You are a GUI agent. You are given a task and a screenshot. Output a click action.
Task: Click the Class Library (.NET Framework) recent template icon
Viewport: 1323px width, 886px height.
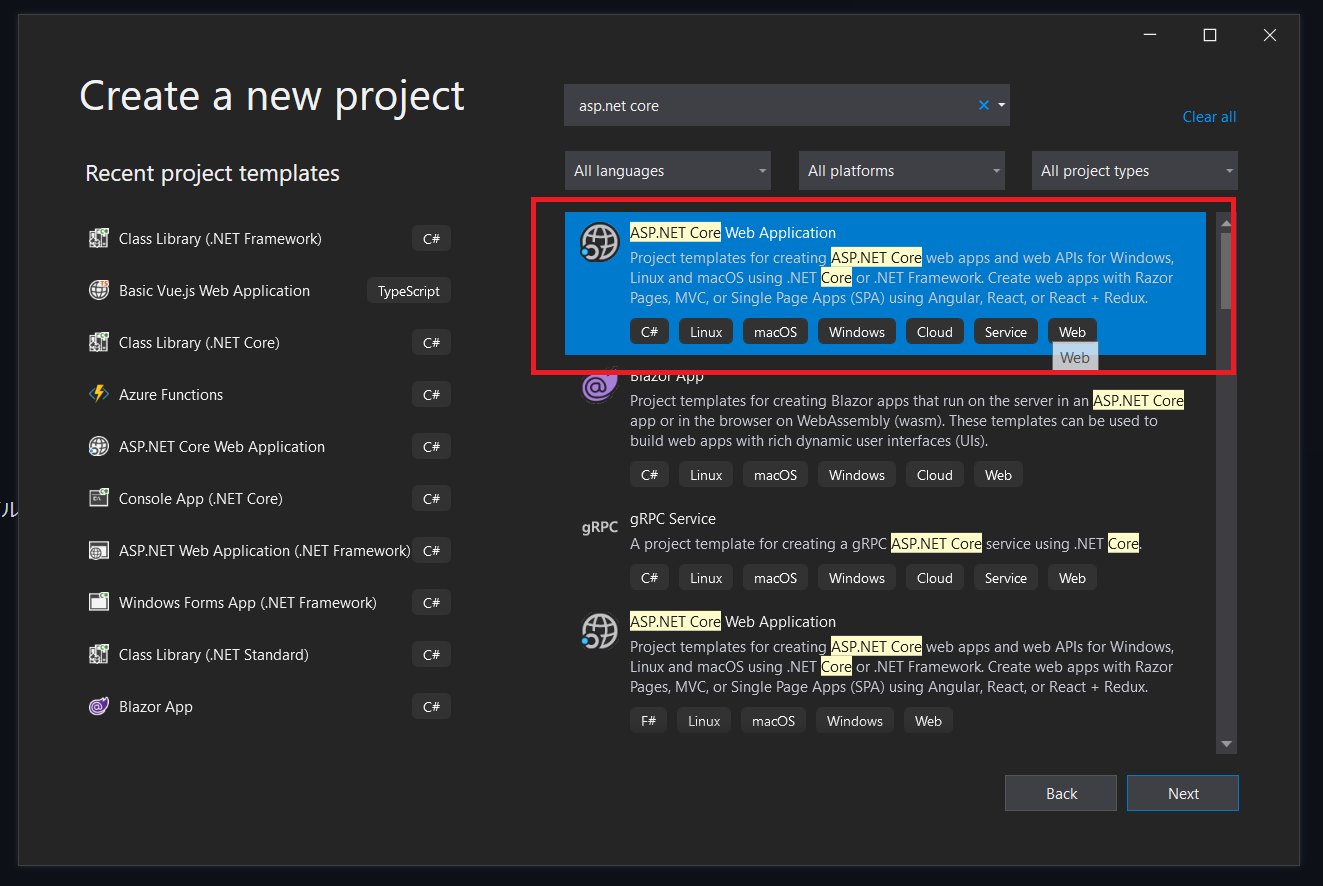(98, 239)
